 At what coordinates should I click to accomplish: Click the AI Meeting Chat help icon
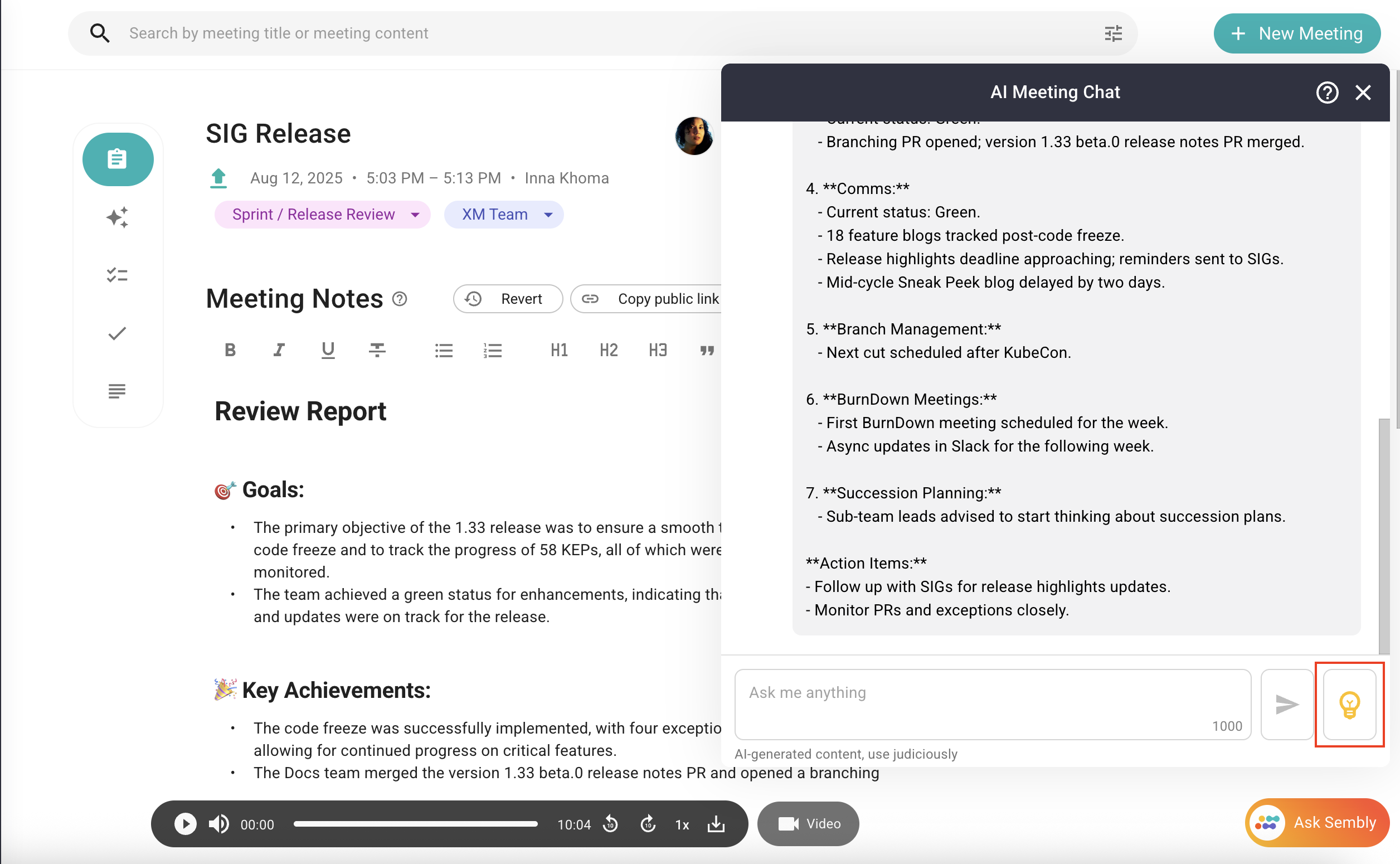(x=1326, y=93)
